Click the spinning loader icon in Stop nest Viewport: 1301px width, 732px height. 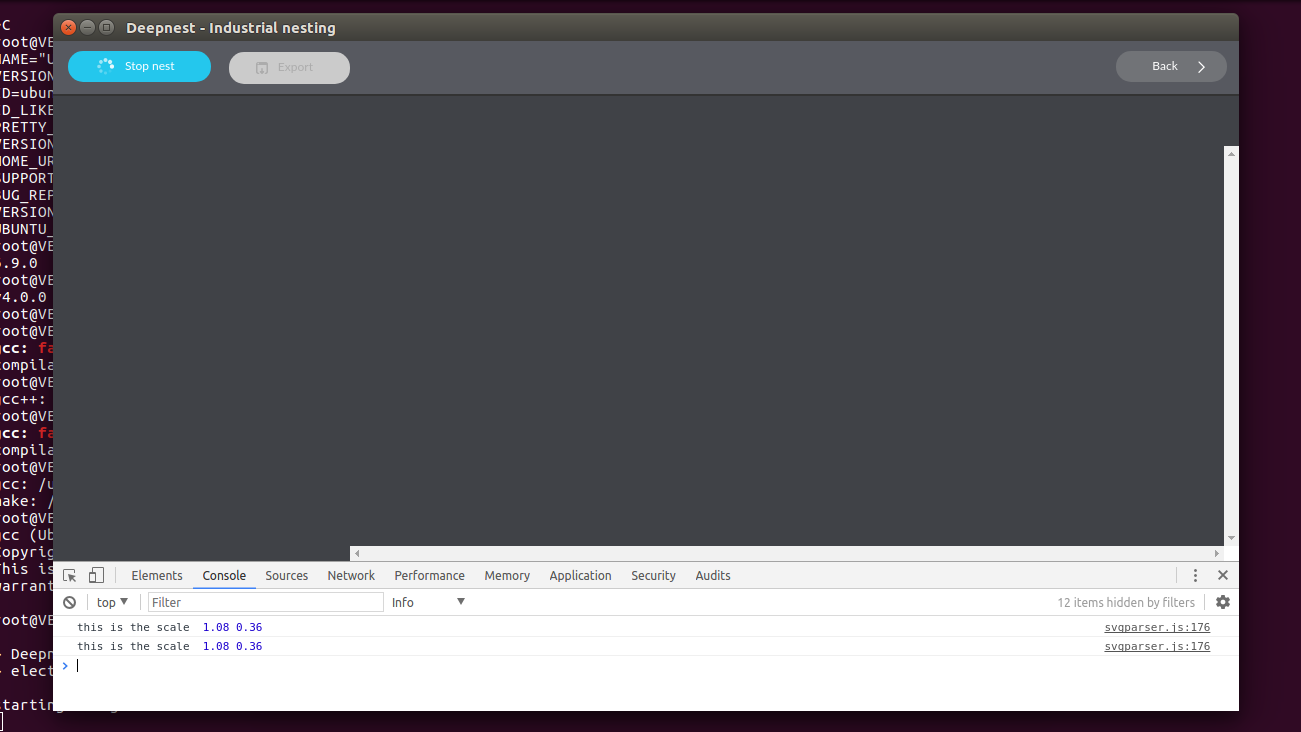(106, 66)
